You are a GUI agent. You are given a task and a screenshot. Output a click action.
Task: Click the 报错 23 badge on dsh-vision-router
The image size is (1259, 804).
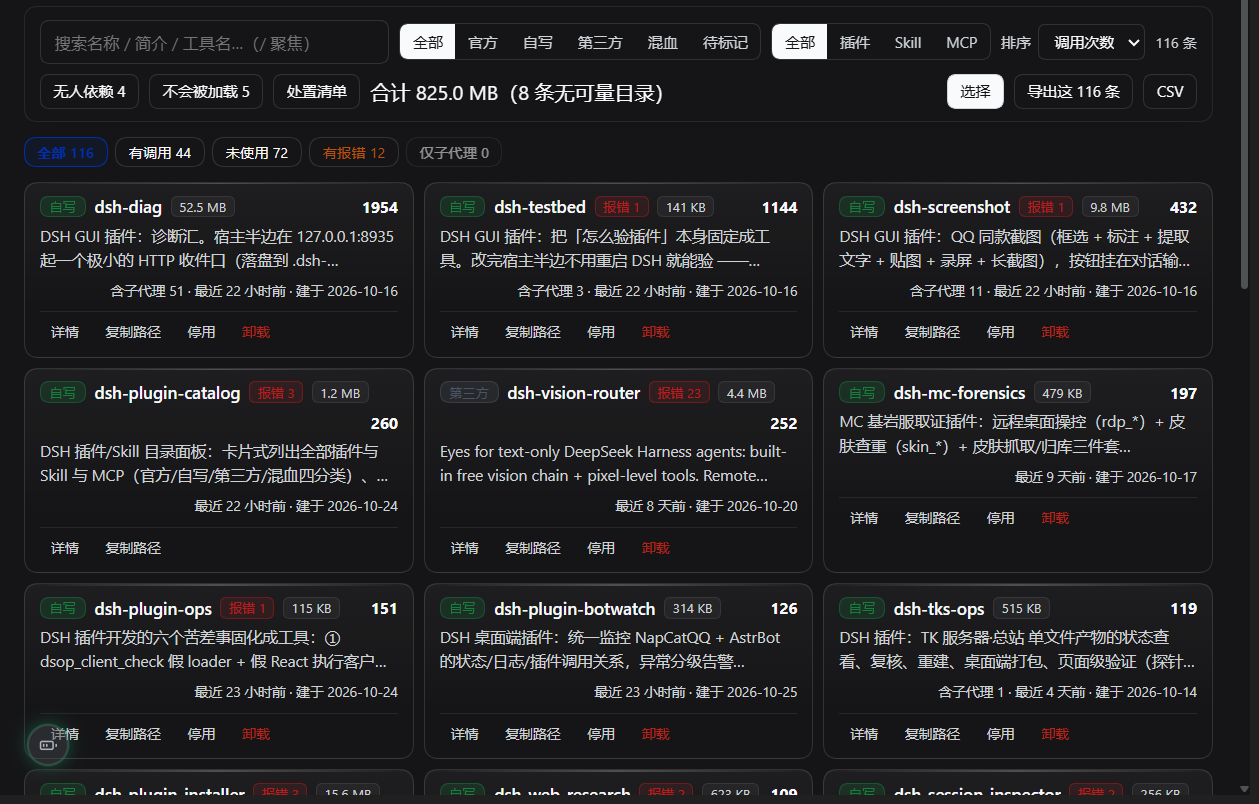pos(680,393)
